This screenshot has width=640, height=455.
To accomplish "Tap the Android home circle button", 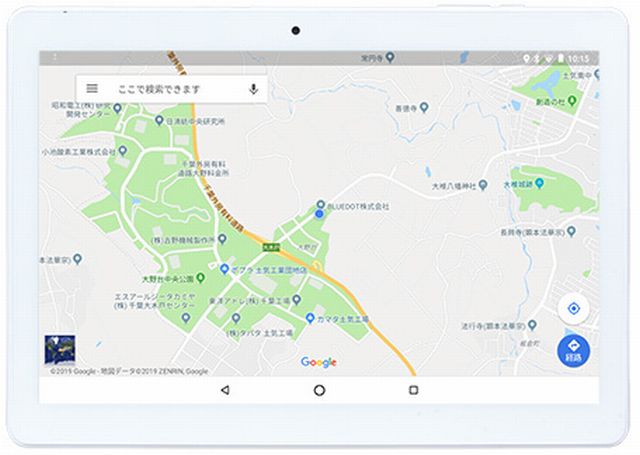I will [x=319, y=391].
